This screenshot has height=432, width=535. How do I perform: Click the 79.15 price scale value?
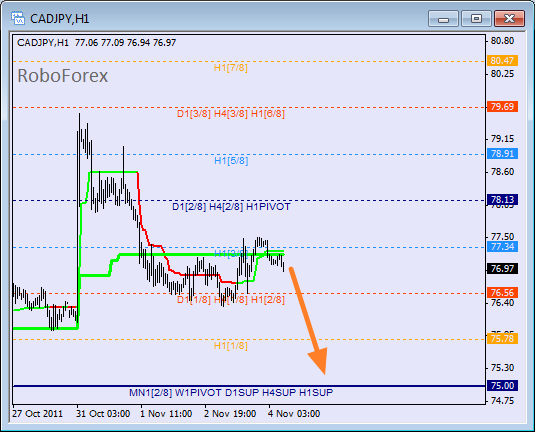tap(502, 139)
